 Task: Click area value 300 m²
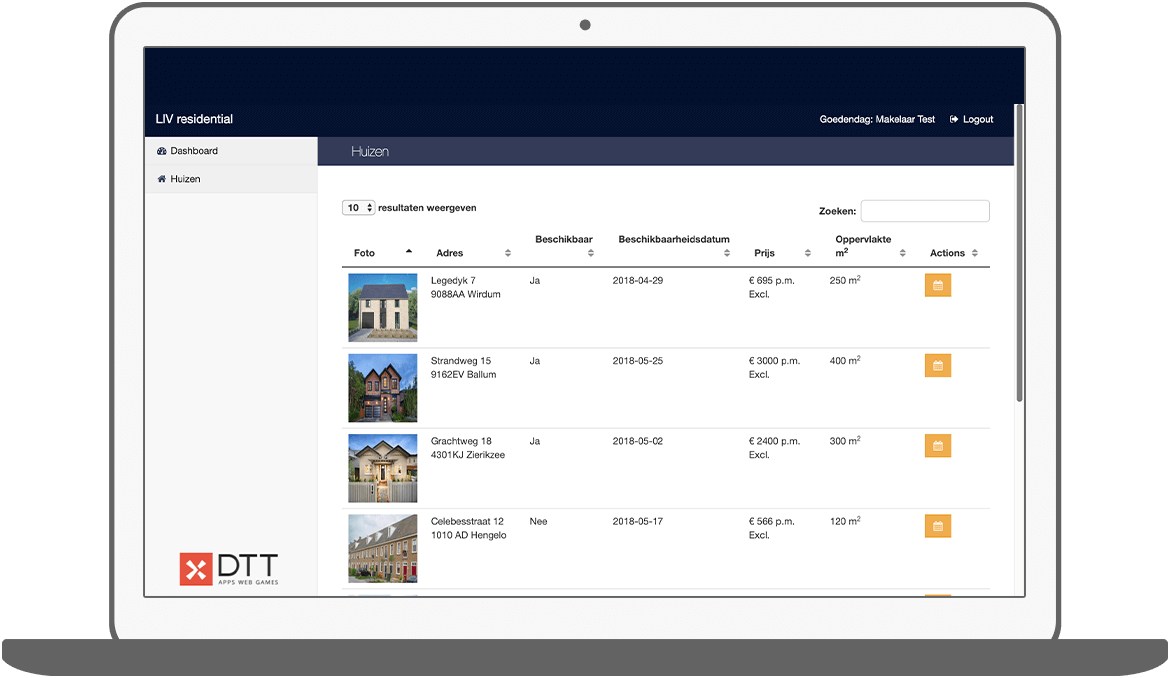click(x=845, y=441)
